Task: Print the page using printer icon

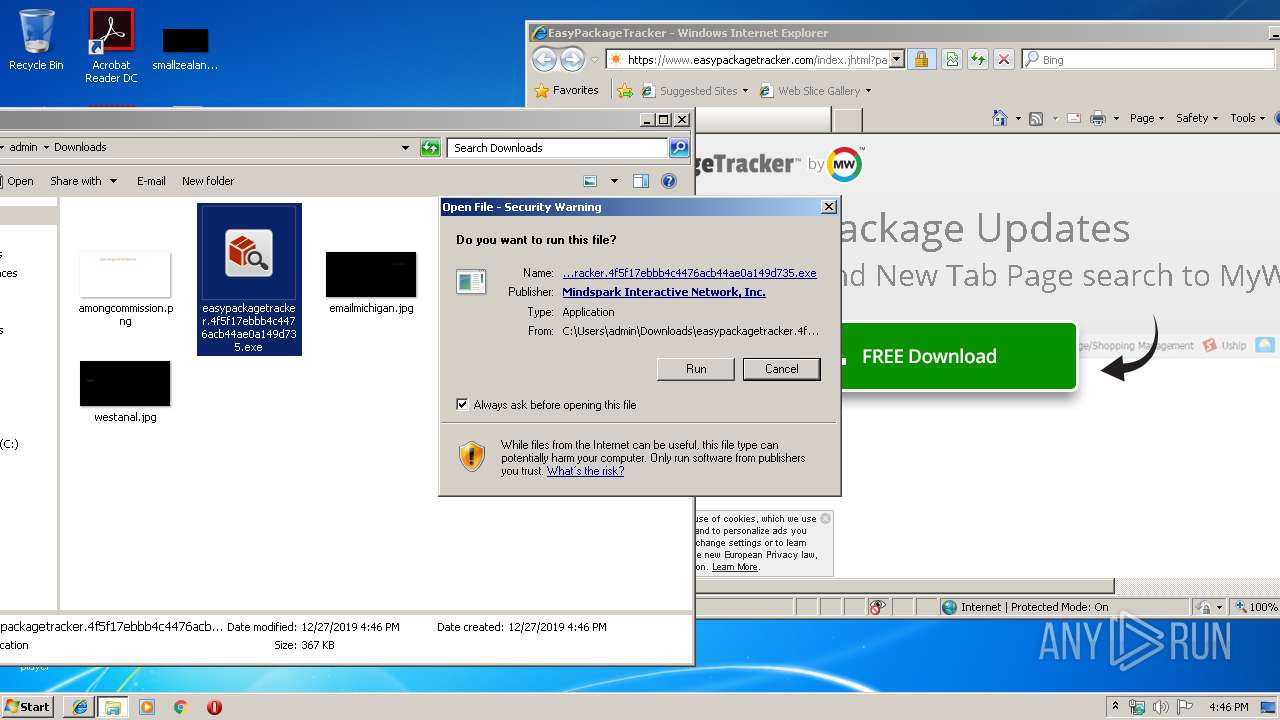Action: (x=1097, y=118)
